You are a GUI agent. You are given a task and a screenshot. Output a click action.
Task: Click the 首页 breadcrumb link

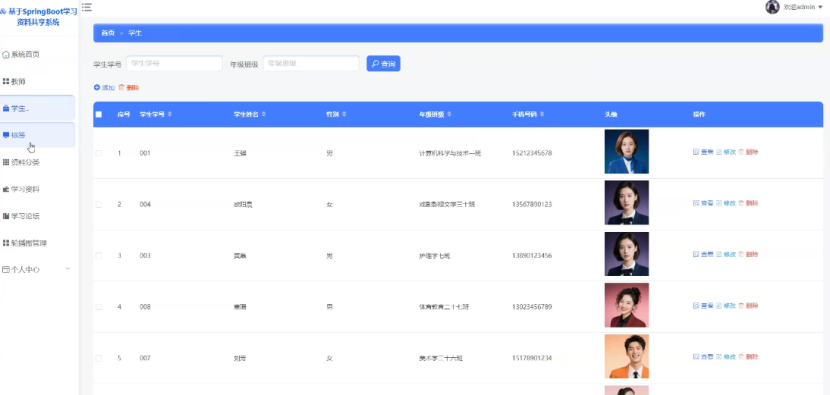point(108,33)
